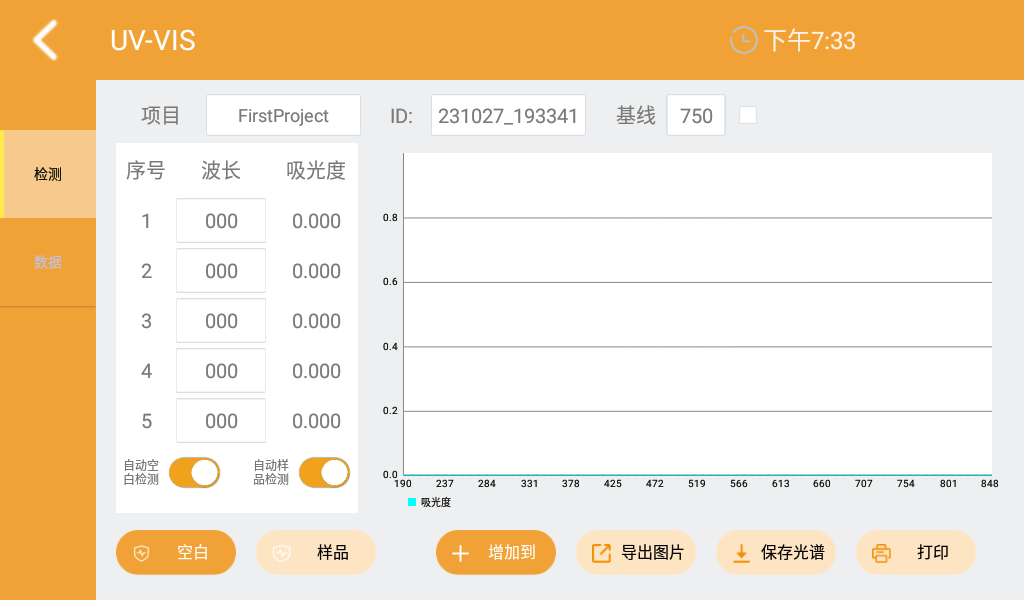Click the 基线 value field showing 750
The height and width of the screenshot is (600, 1024).
(x=696, y=115)
